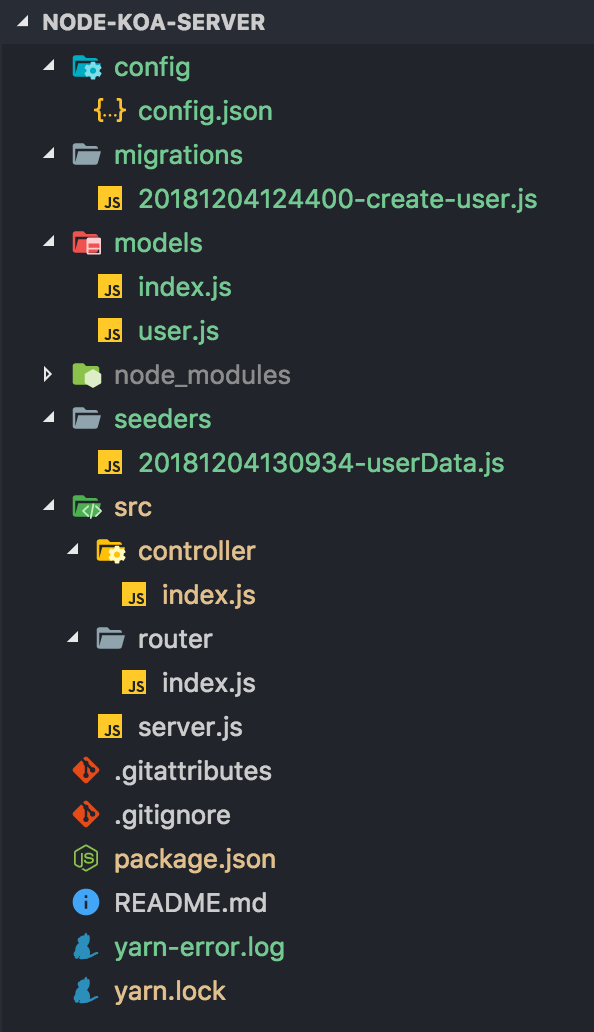Screen dimensions: 594x1032
Task: Click the red models folder icon
Action: [x=86, y=243]
